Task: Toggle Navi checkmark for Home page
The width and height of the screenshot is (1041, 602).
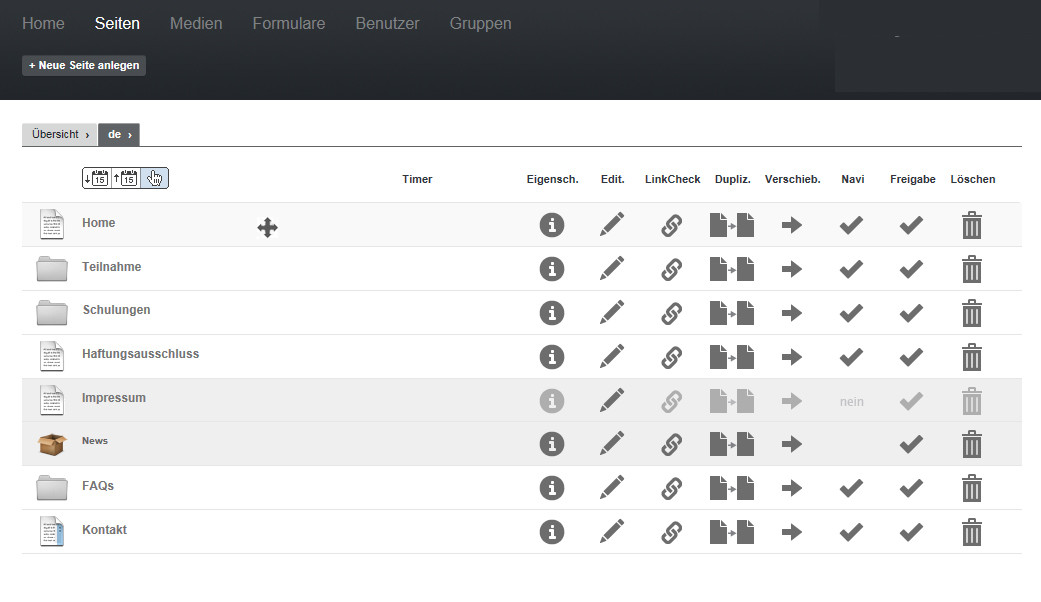Action: (851, 225)
